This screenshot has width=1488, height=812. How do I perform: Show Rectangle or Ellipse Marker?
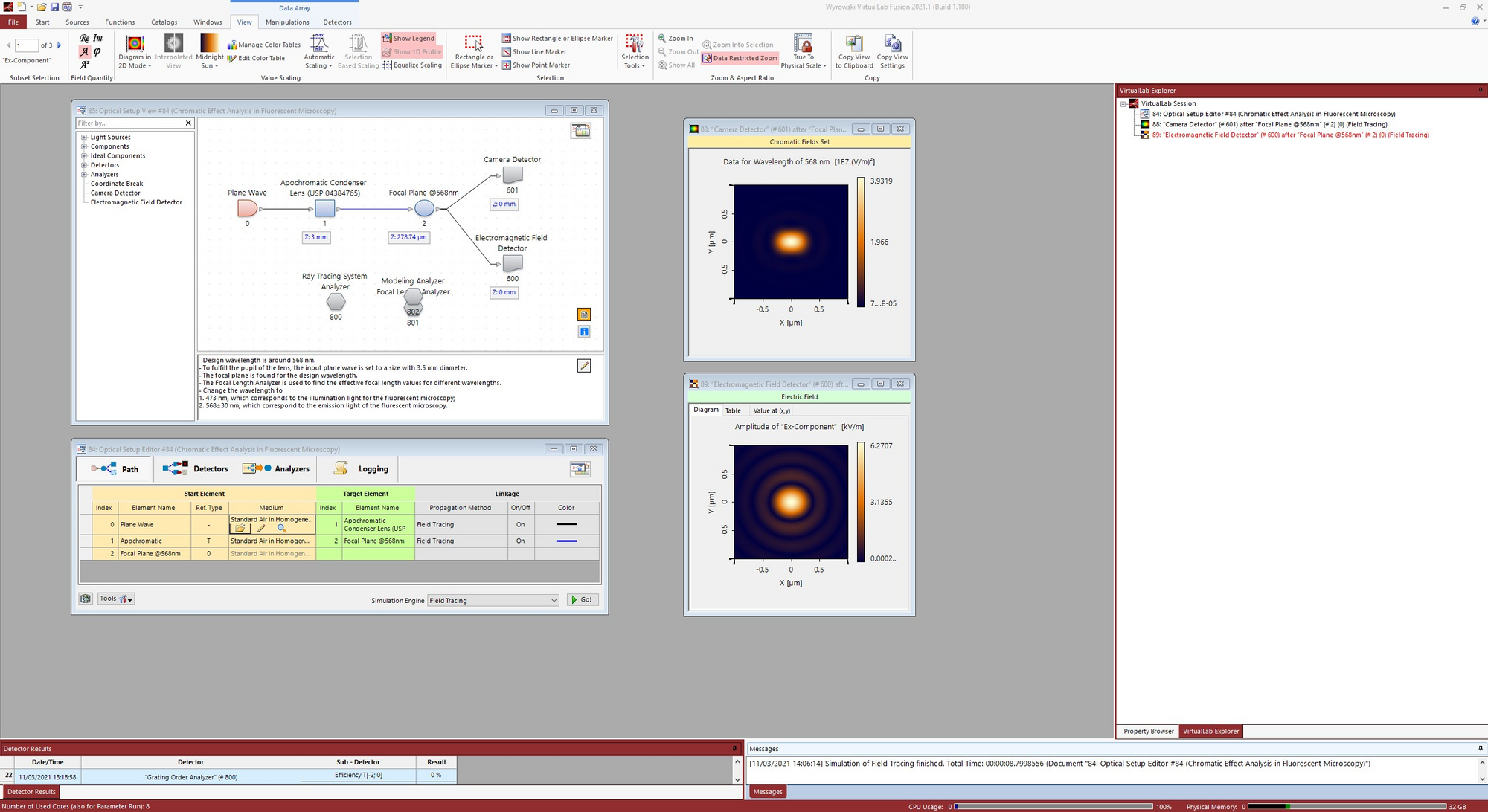557,39
